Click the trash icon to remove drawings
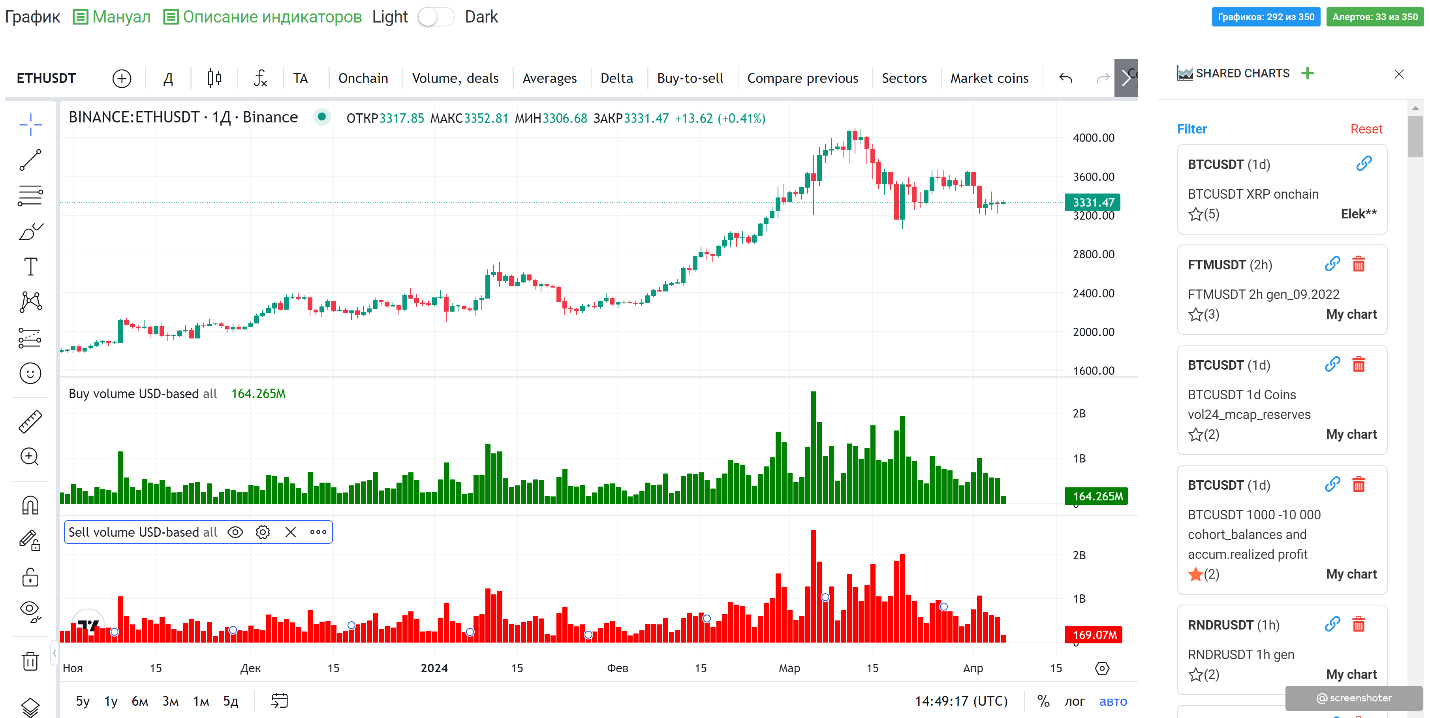The image size is (1430, 718). coord(30,660)
